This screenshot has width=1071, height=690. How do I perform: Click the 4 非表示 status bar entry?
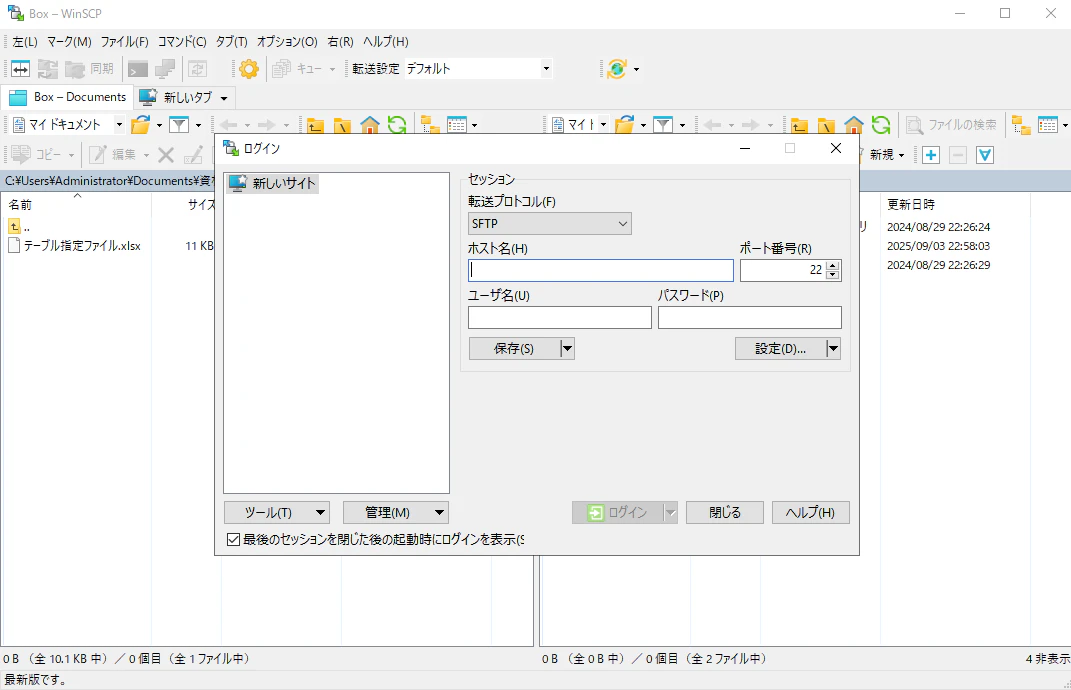tap(1047, 659)
